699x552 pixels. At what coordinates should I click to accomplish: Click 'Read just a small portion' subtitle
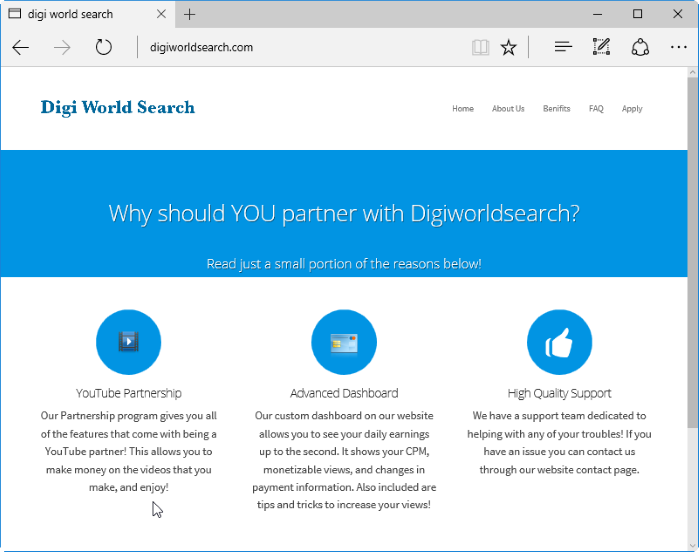point(344,264)
